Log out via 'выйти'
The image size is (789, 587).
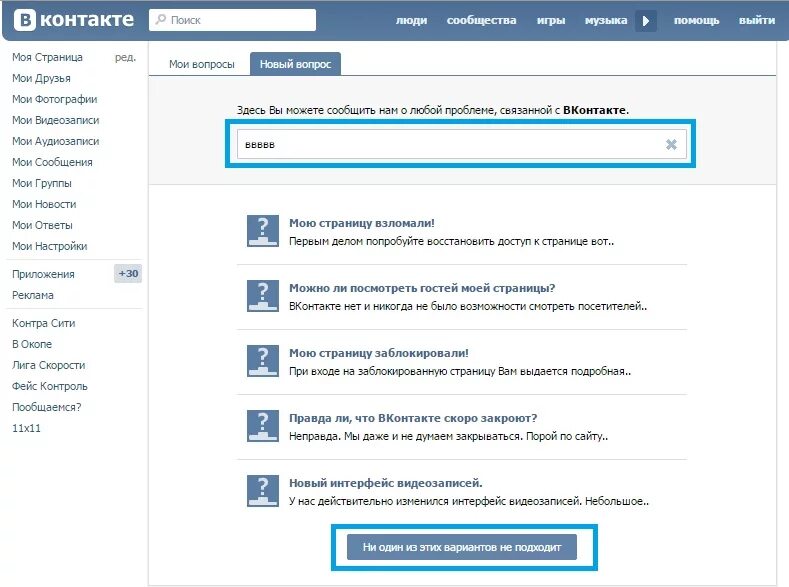[757, 21]
